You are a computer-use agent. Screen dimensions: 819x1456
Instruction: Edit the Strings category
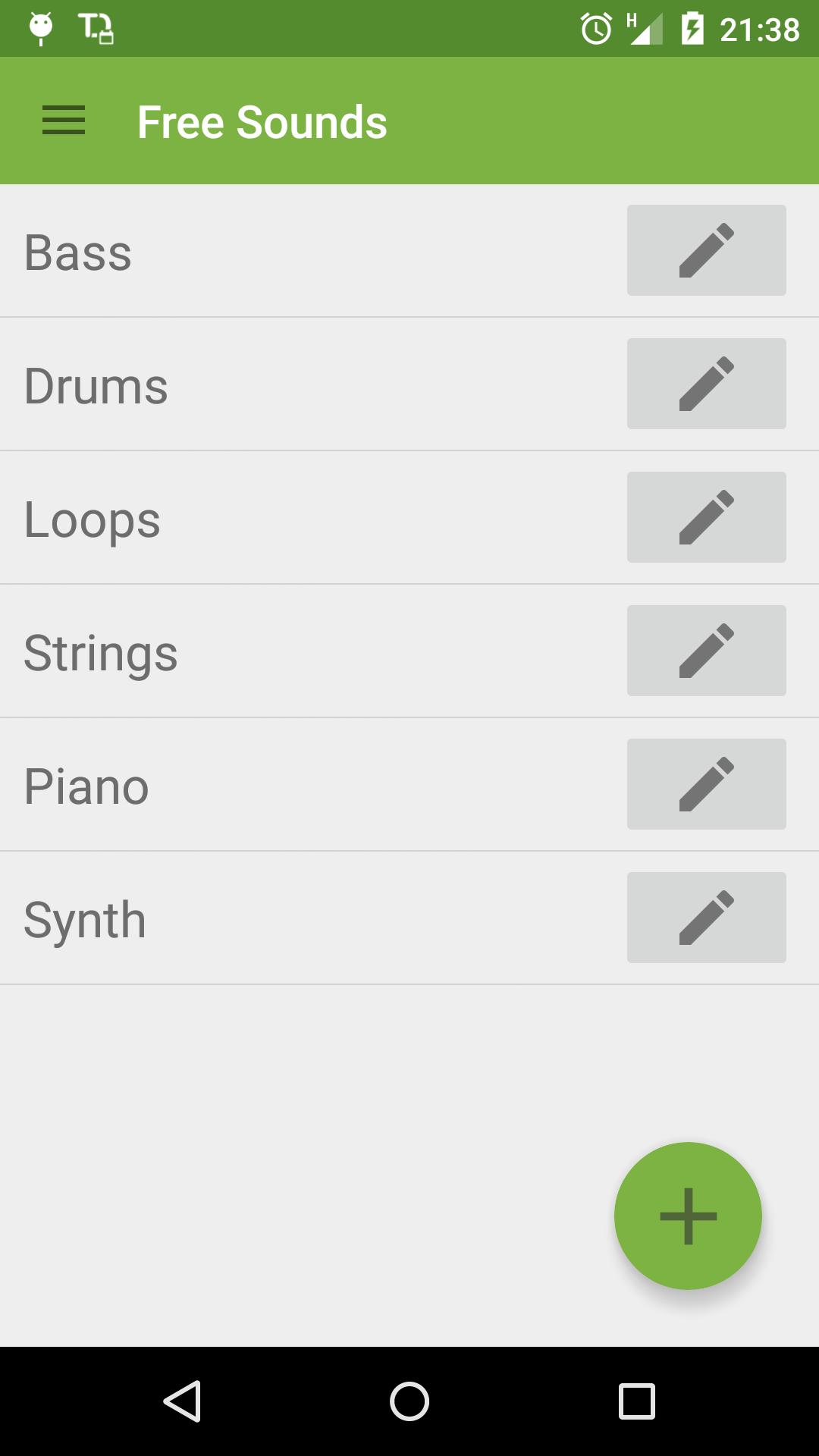(706, 651)
